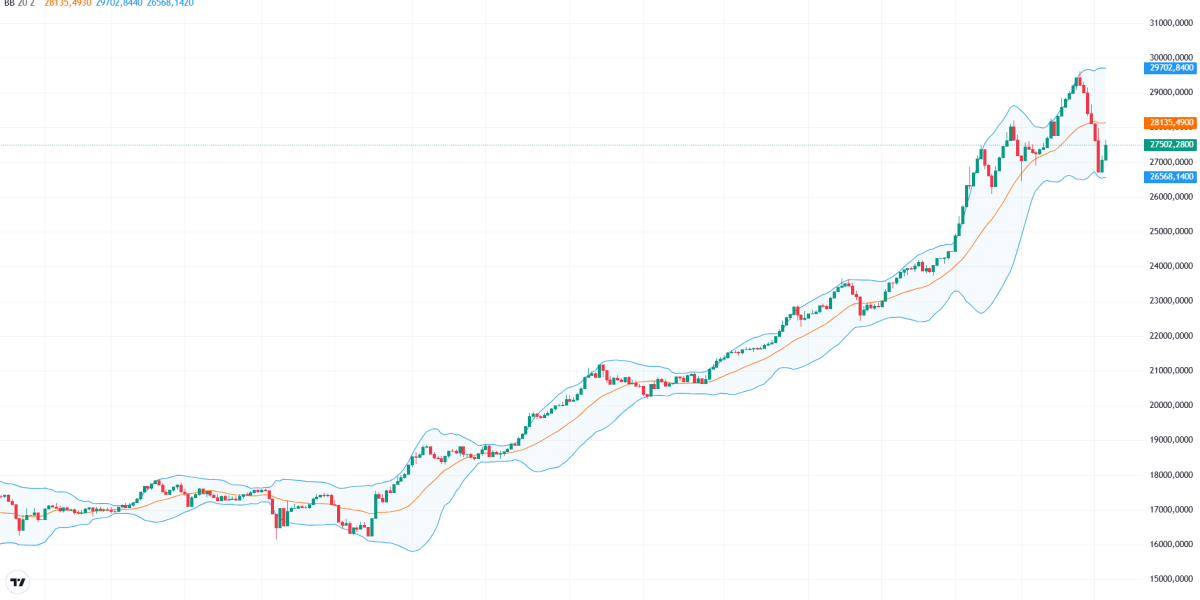Click the orange 28135,4900 price label
1200x600 pixels.
pyautogui.click(x=1170, y=123)
